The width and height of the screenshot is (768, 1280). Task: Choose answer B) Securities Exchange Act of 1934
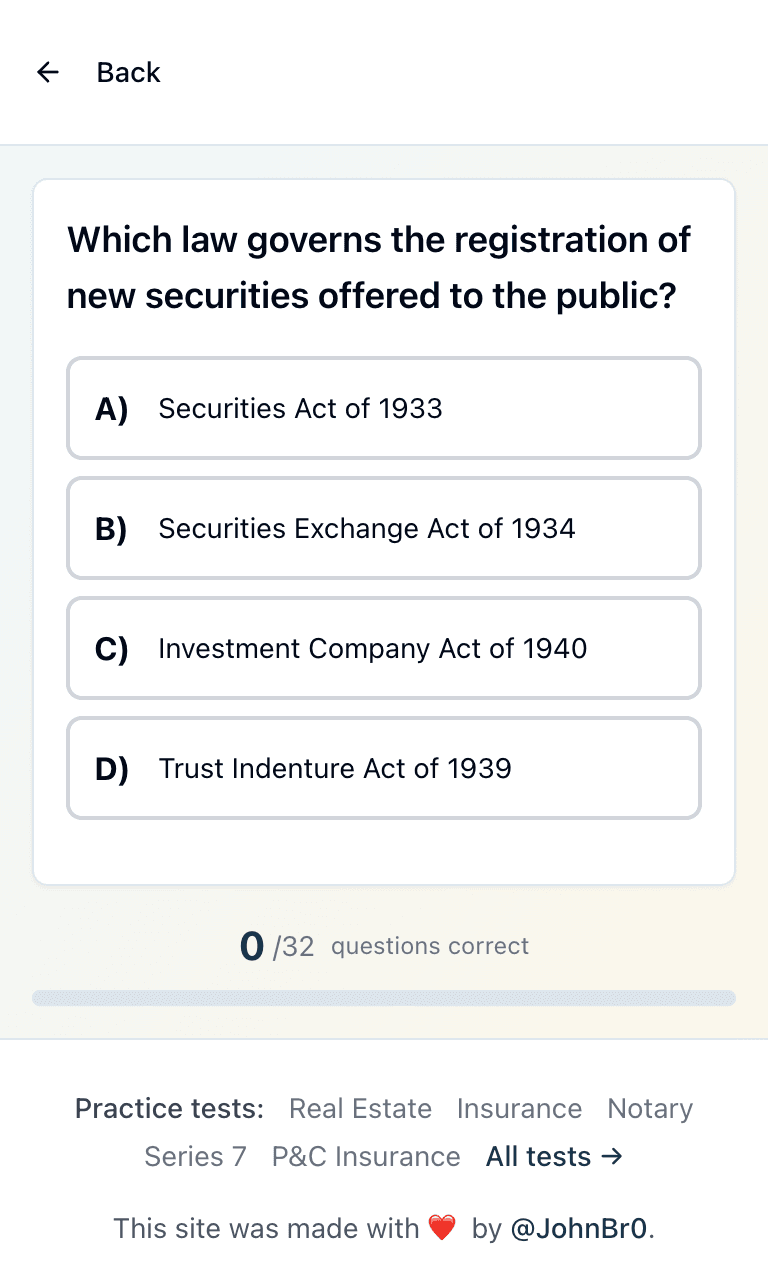coord(384,528)
